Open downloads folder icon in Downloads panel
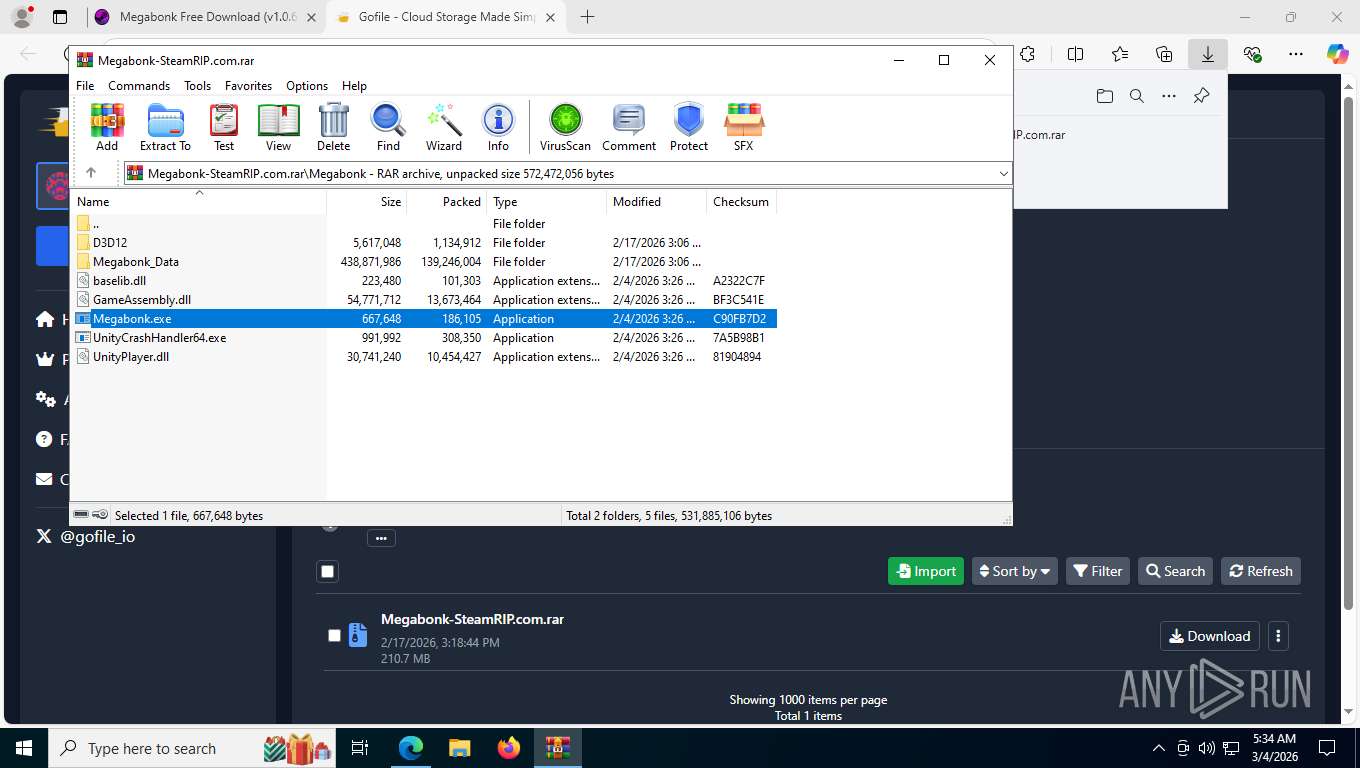The image size is (1360, 768). 1105,96
